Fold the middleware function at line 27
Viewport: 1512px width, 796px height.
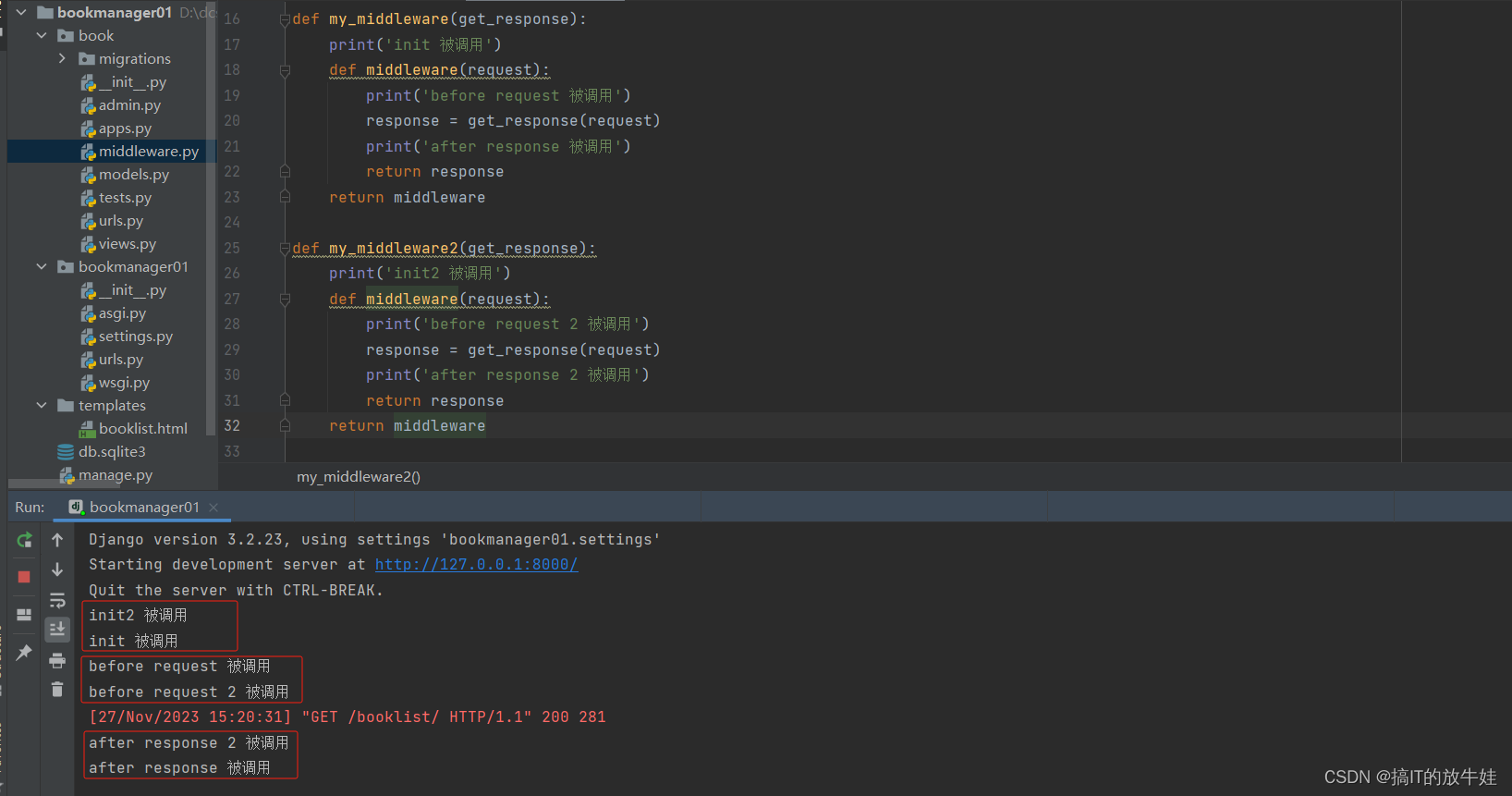[285, 300]
